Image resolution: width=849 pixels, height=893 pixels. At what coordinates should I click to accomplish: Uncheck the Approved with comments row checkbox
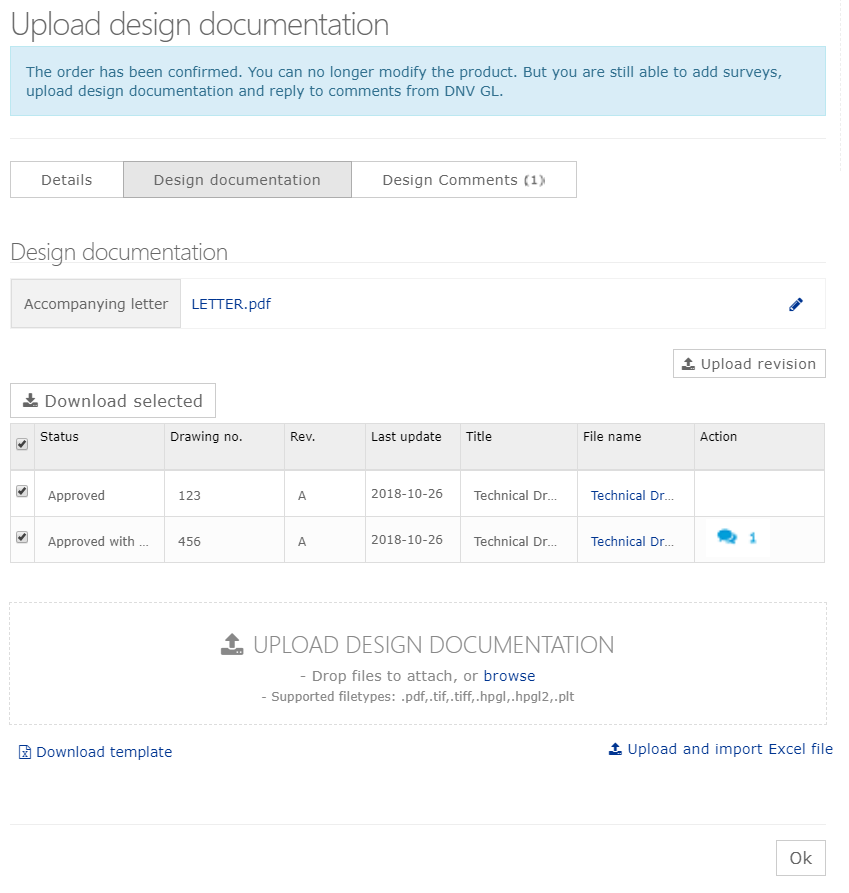pyautogui.click(x=22, y=534)
